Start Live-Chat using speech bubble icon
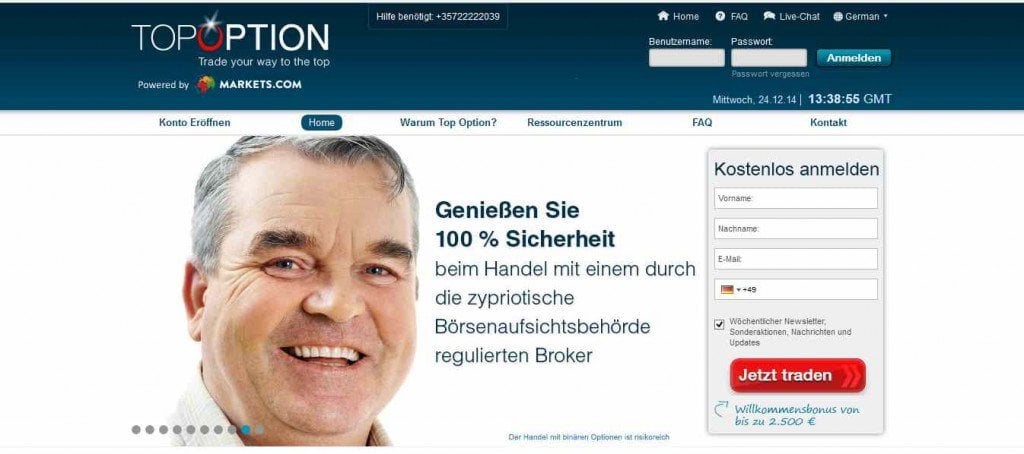Image resolution: width=1024 pixels, height=454 pixels. [769, 16]
